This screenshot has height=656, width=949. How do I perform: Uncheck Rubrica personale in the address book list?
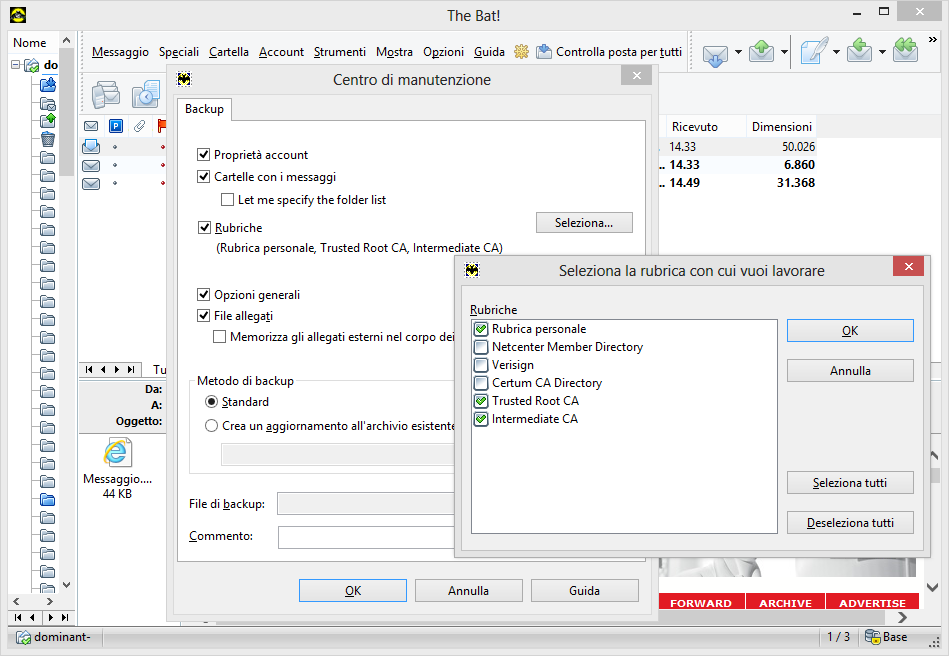(x=481, y=329)
